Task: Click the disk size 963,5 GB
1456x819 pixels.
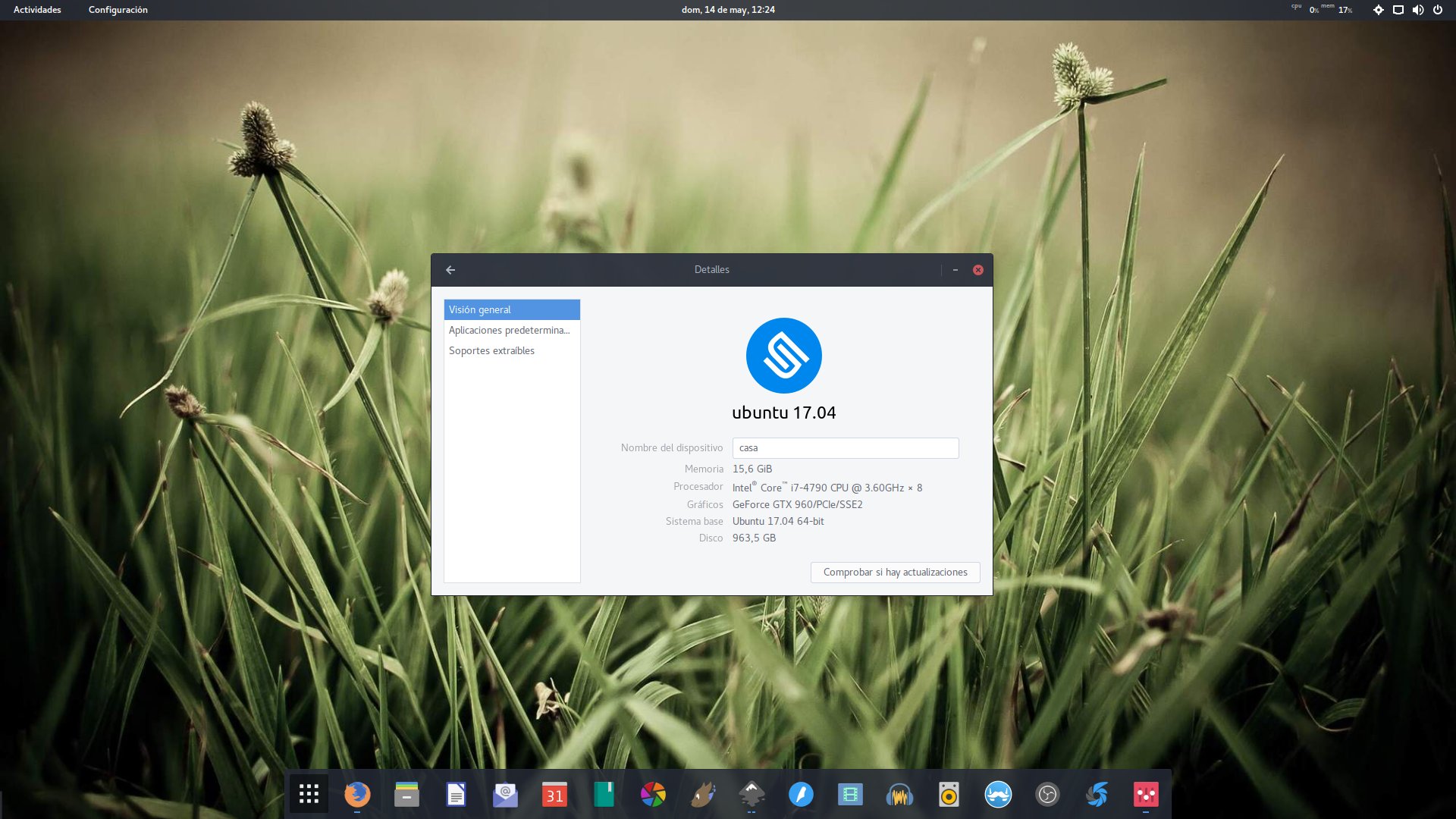Action: [x=754, y=538]
